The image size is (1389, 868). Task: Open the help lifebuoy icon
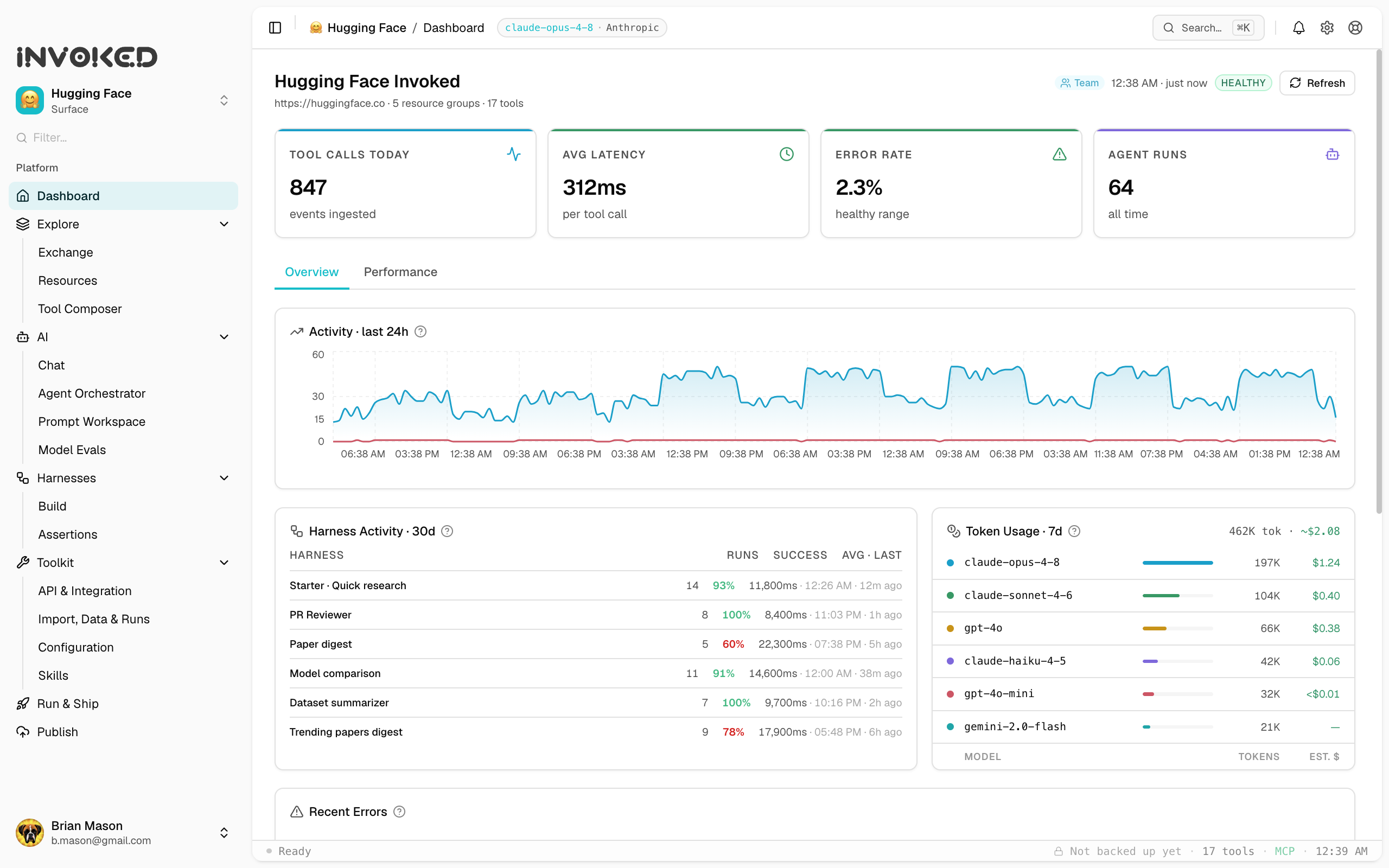pos(1355,28)
